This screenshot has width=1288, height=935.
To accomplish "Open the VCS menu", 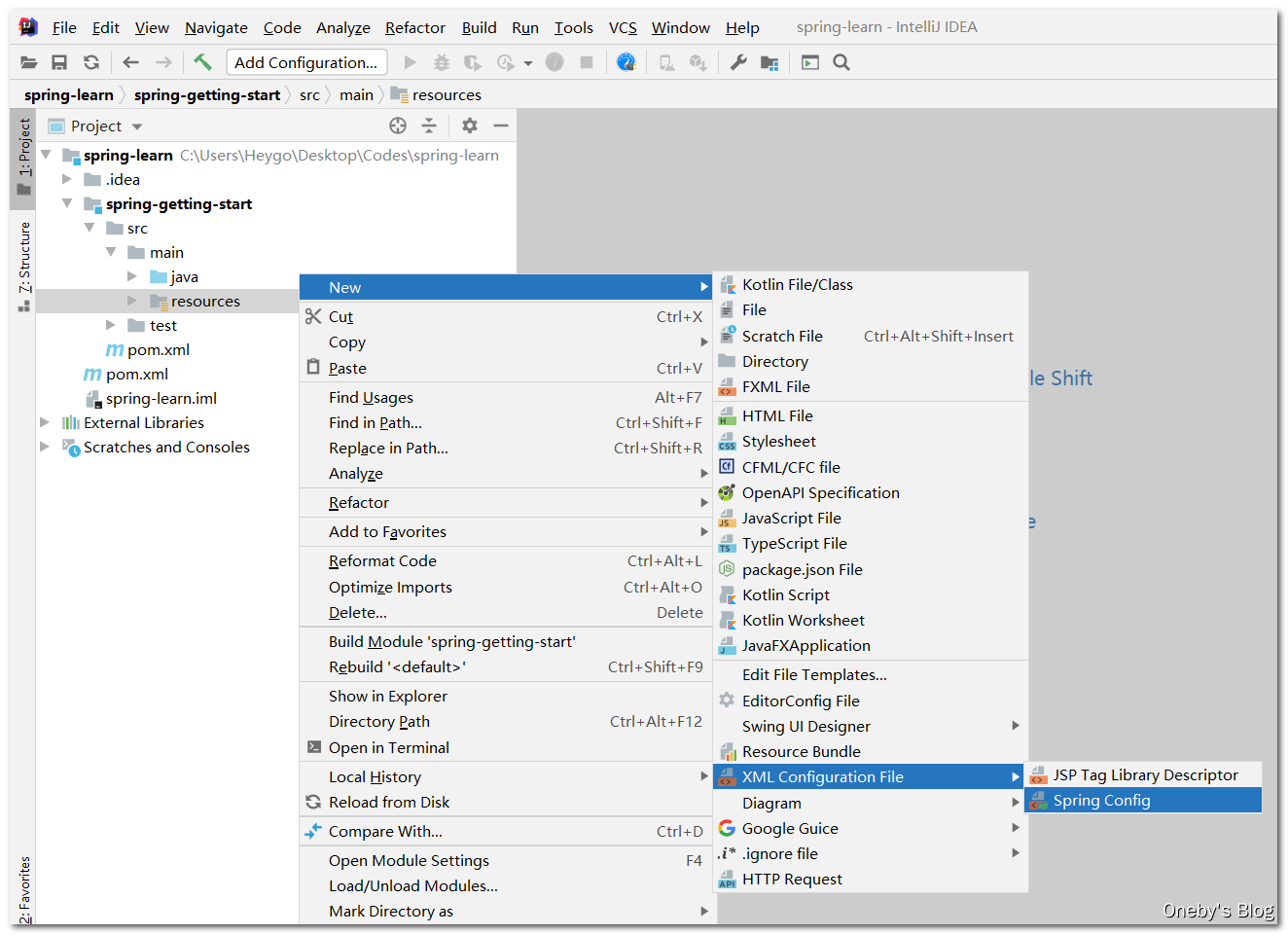I will tap(623, 27).
